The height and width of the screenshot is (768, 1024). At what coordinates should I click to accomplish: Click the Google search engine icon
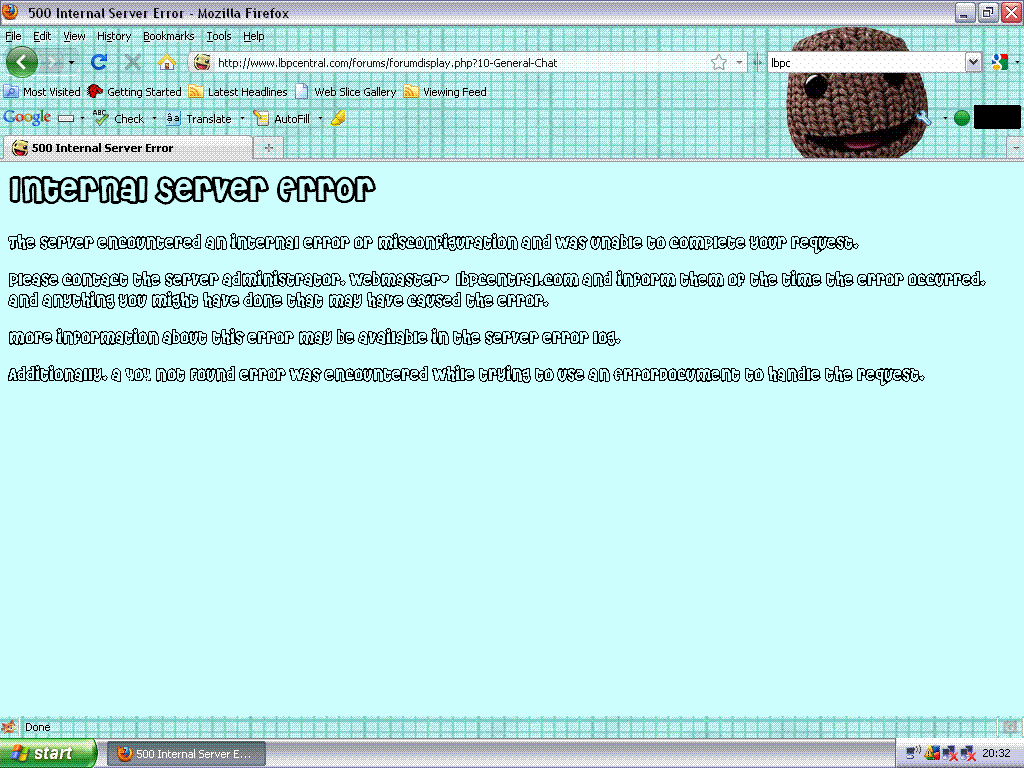(998, 62)
